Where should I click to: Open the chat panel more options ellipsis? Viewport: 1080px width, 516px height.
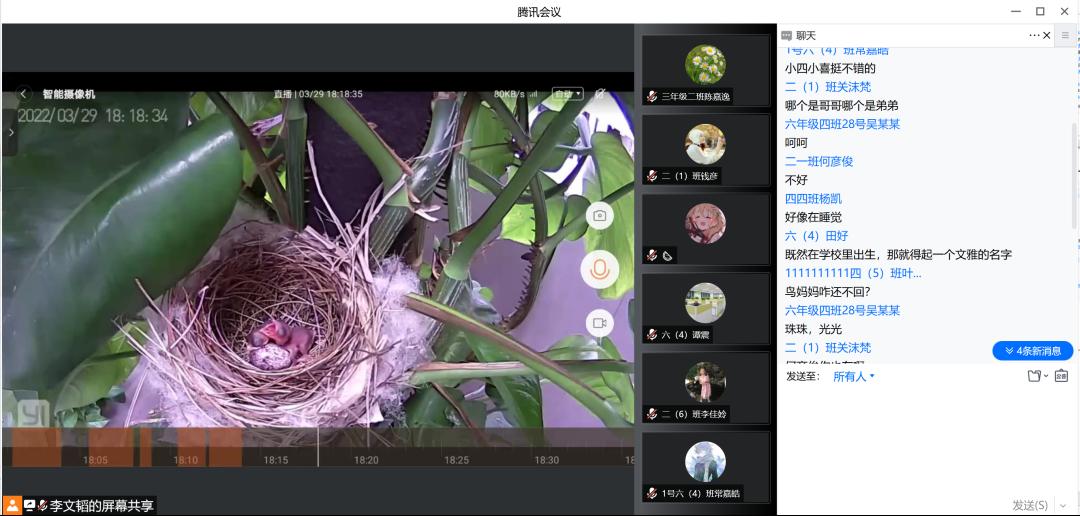coord(1034,35)
